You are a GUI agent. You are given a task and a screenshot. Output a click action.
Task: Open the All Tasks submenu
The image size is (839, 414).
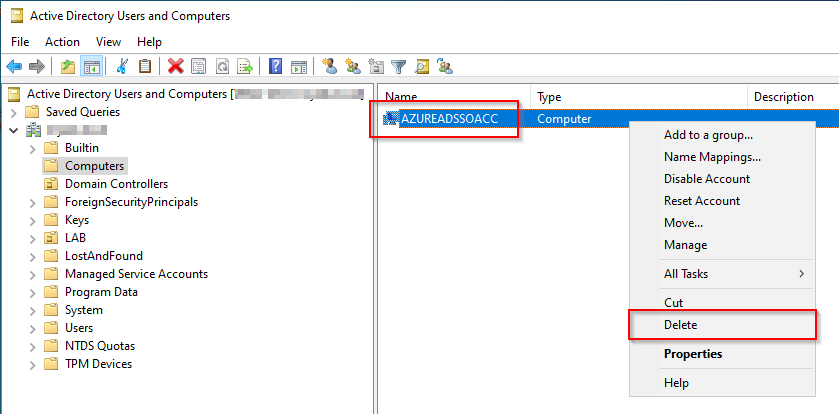[722, 274]
